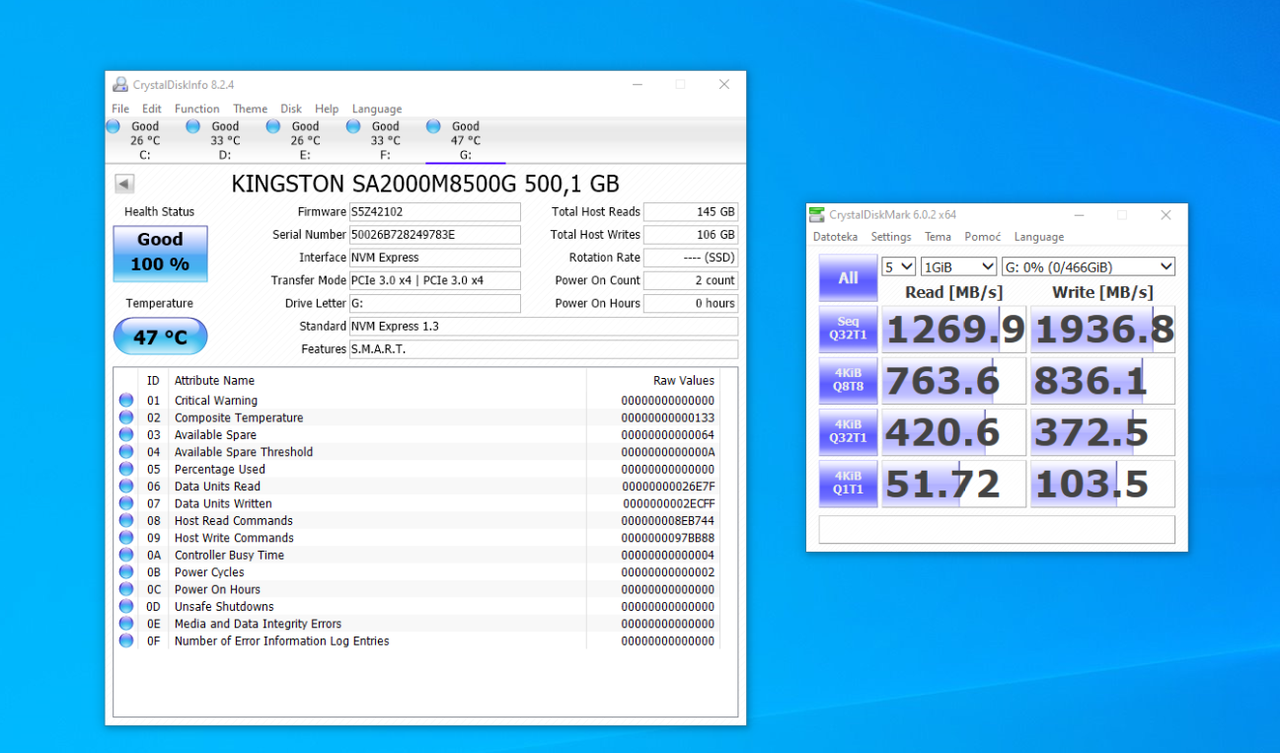This screenshot has width=1280, height=753.
Task: Click status orb for Power Cycles row
Action: (126, 572)
